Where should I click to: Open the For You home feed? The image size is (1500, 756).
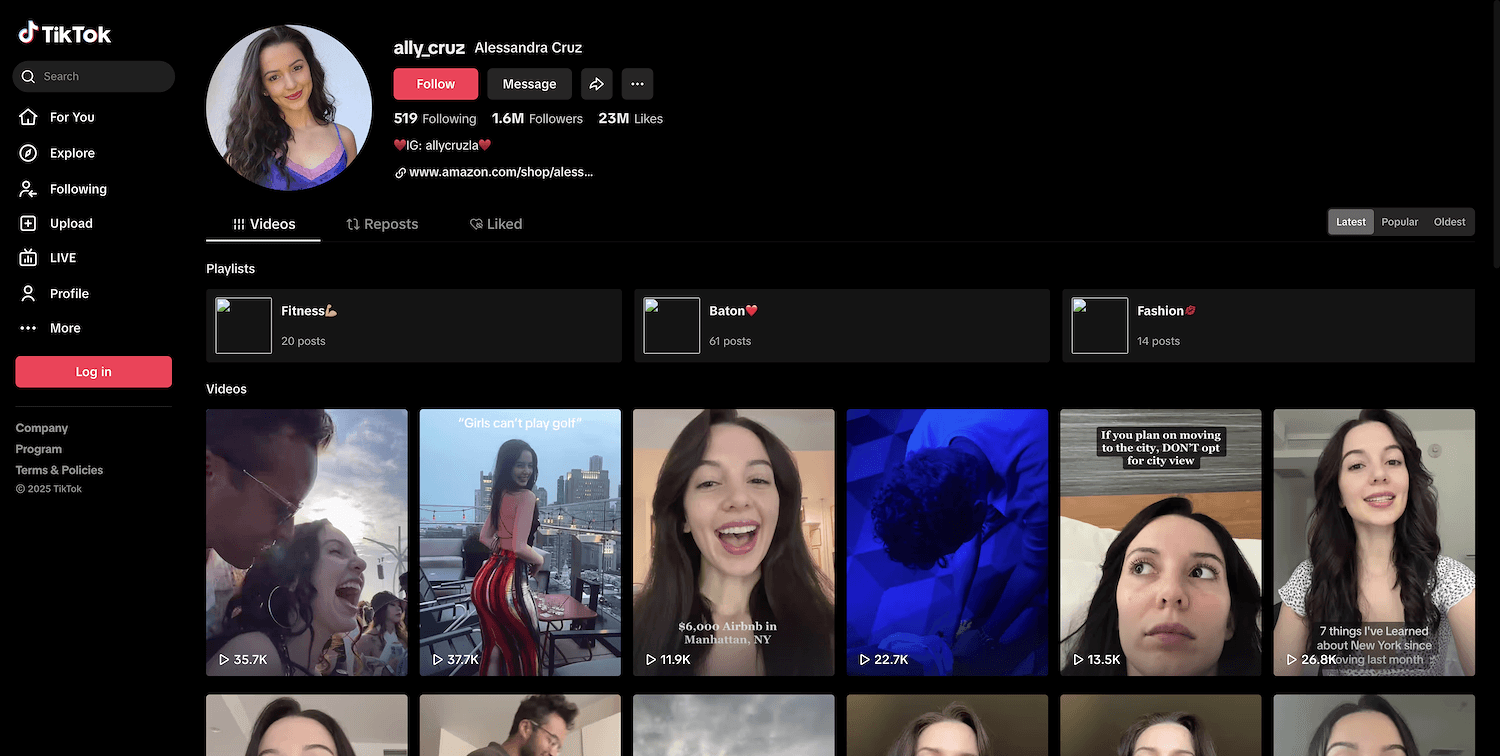pos(72,117)
